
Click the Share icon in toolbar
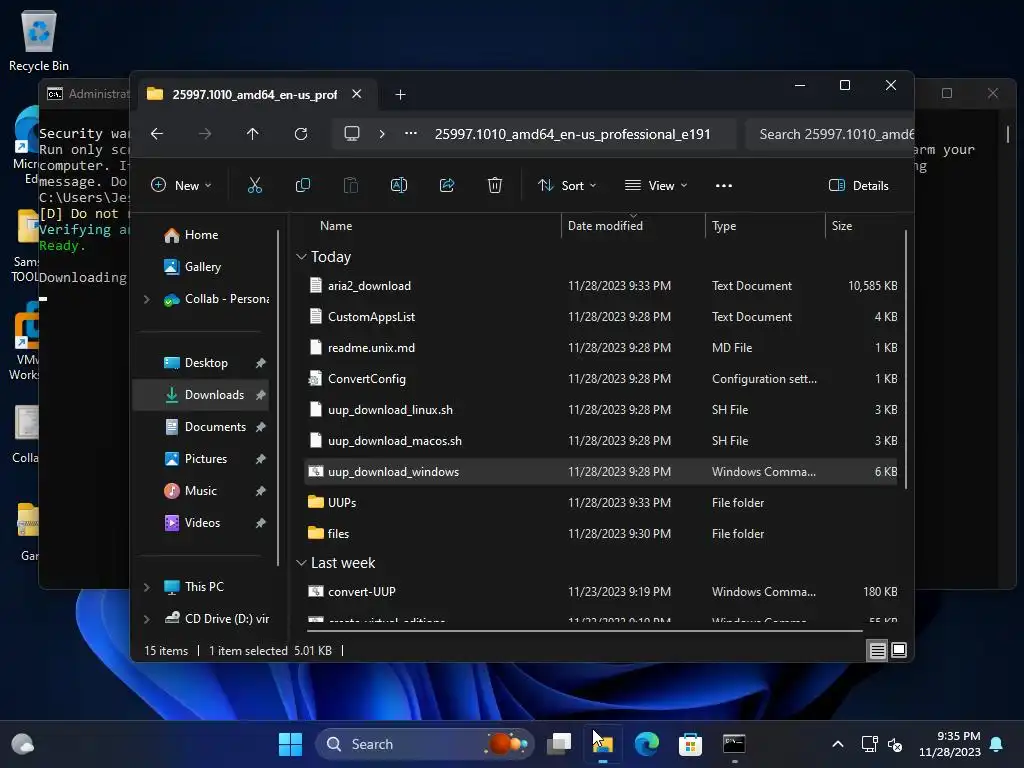click(x=447, y=185)
